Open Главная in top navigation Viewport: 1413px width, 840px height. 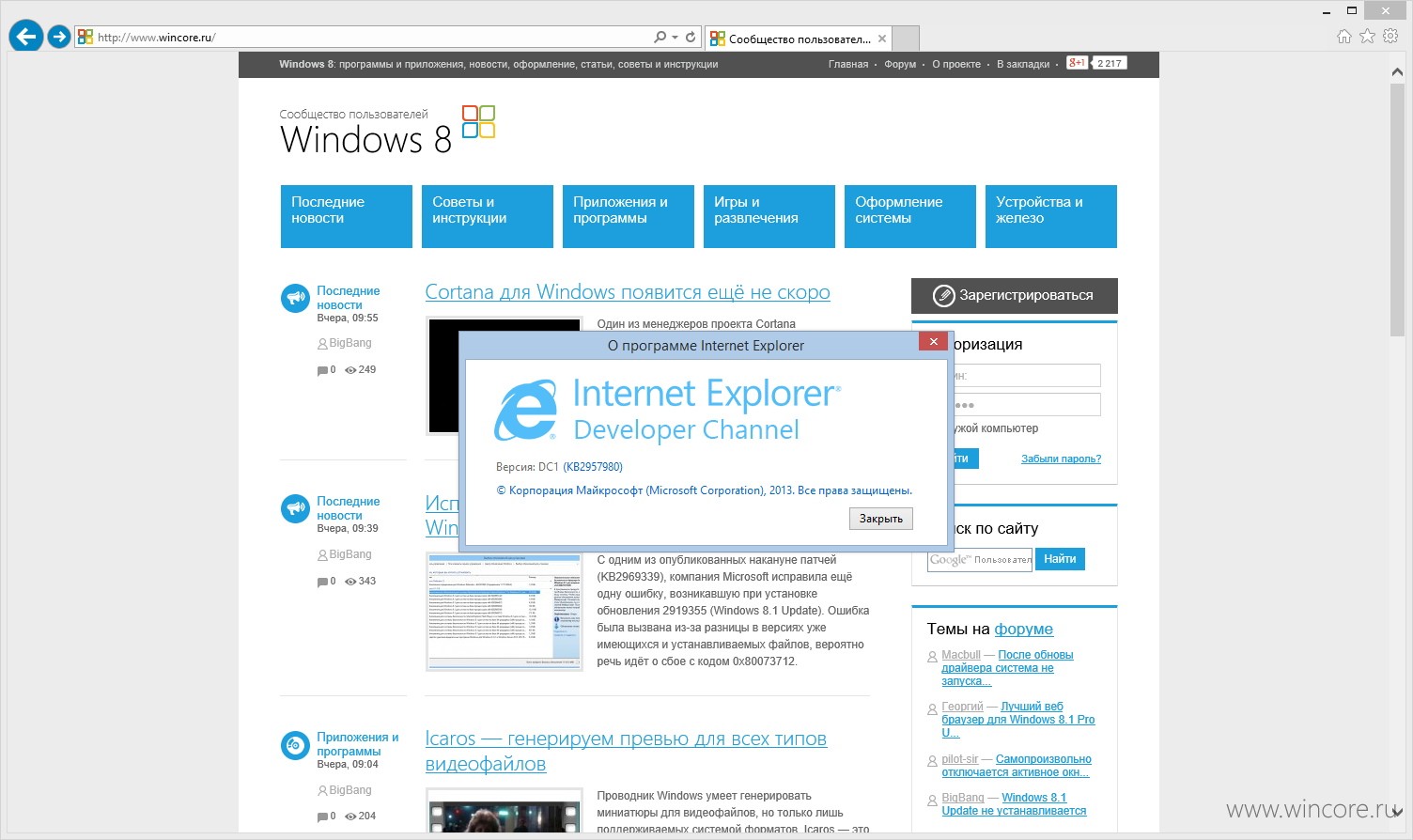click(x=848, y=64)
